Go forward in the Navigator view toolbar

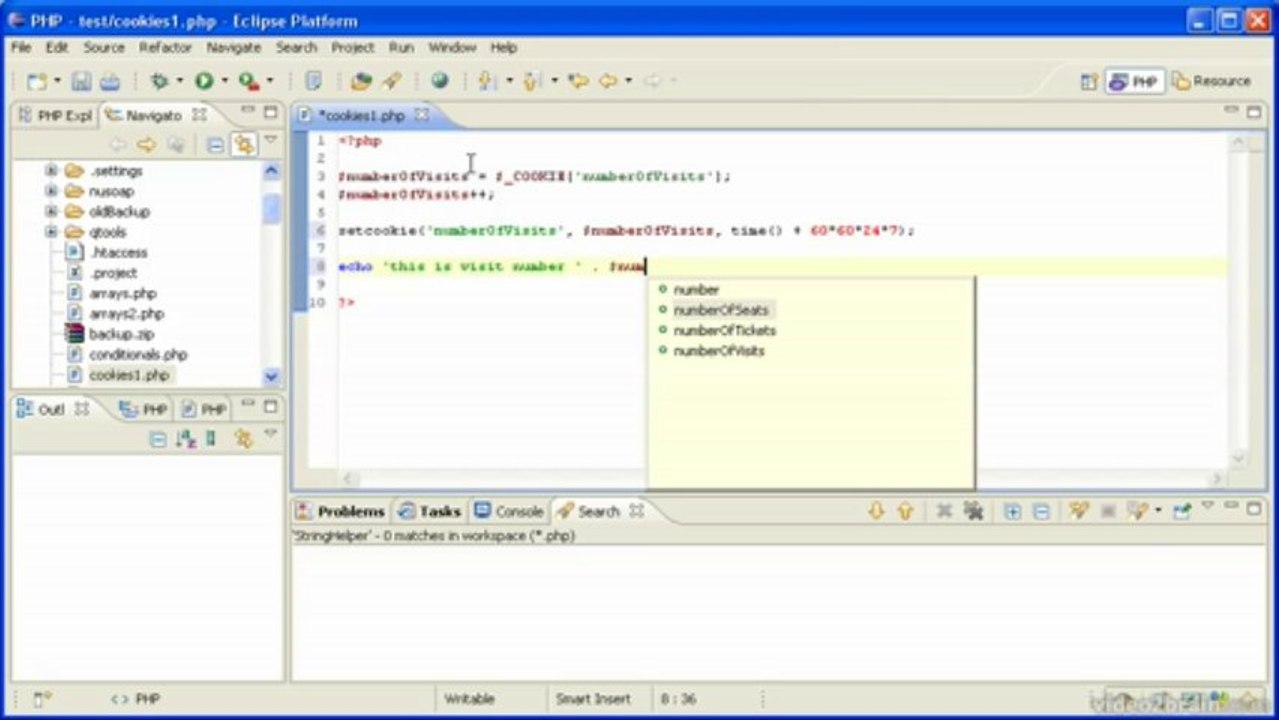pos(146,145)
